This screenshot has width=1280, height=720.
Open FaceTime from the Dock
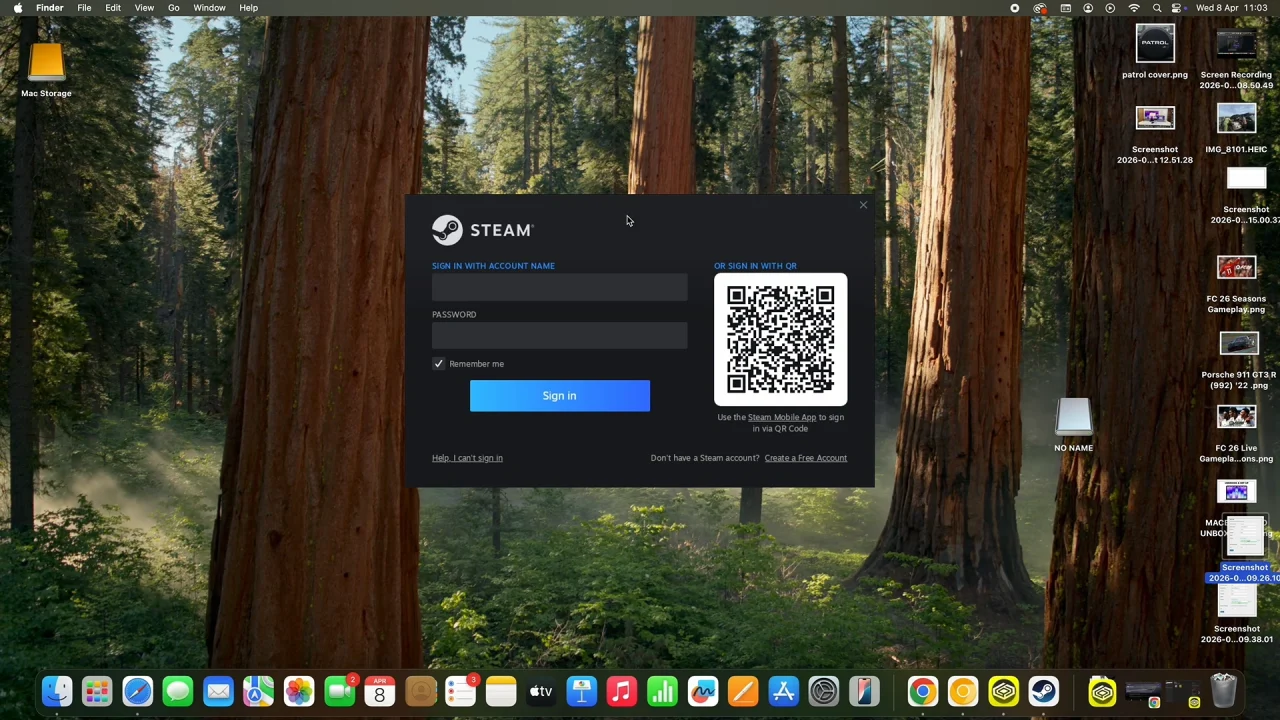tap(339, 691)
